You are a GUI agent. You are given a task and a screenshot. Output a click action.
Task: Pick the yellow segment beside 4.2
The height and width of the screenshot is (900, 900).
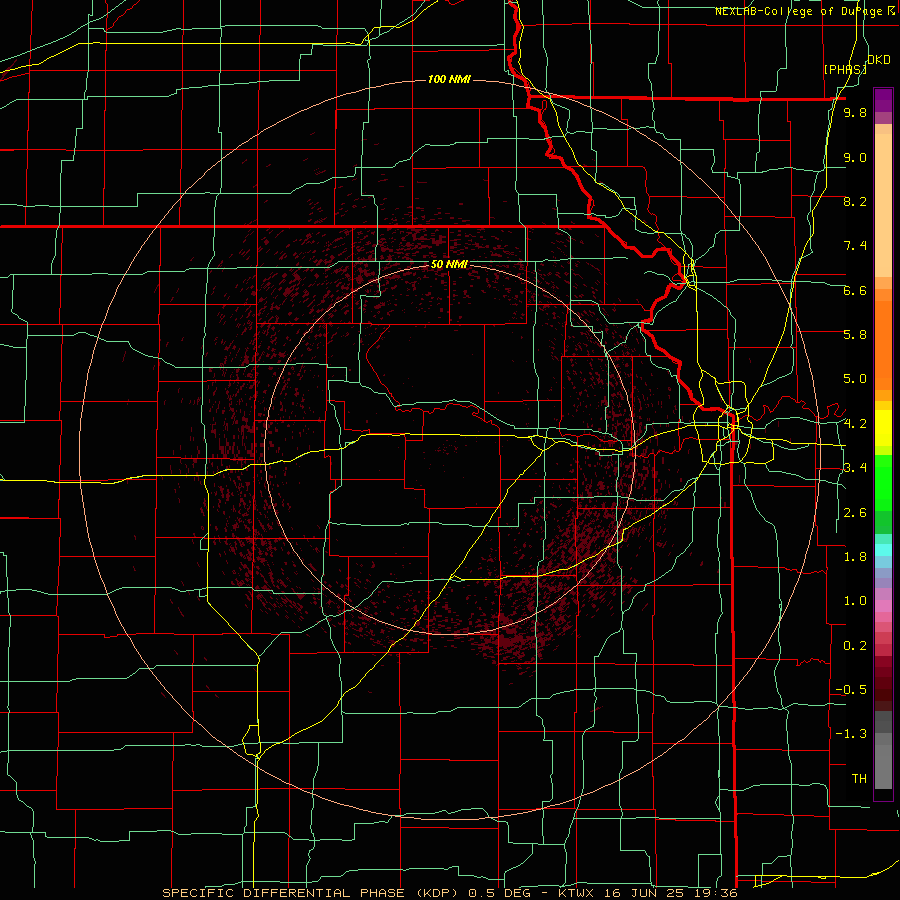click(x=883, y=428)
